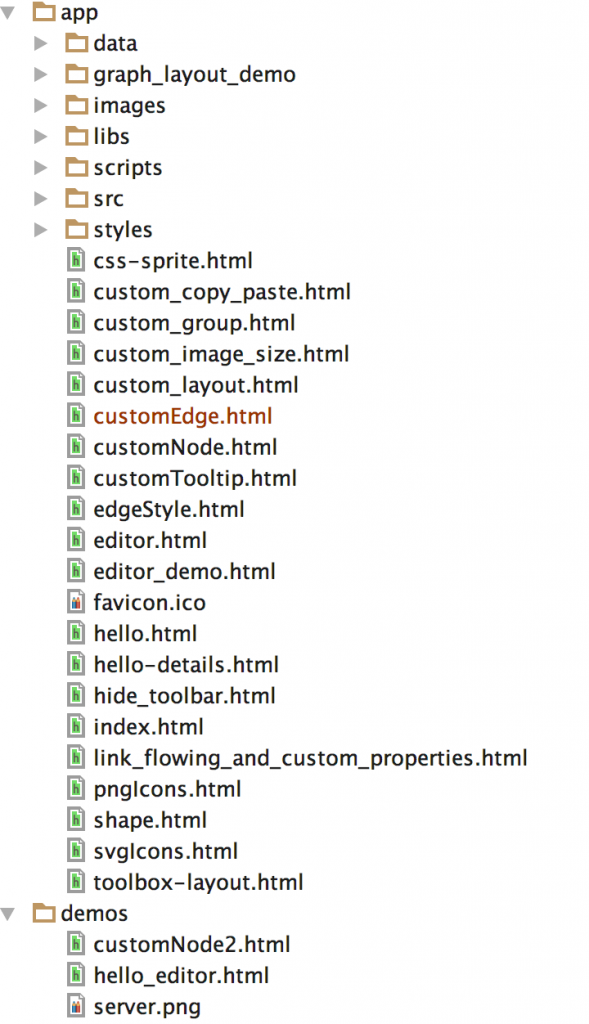The image size is (589, 1024).
Task: Expand the data folder
Action: tap(41, 43)
